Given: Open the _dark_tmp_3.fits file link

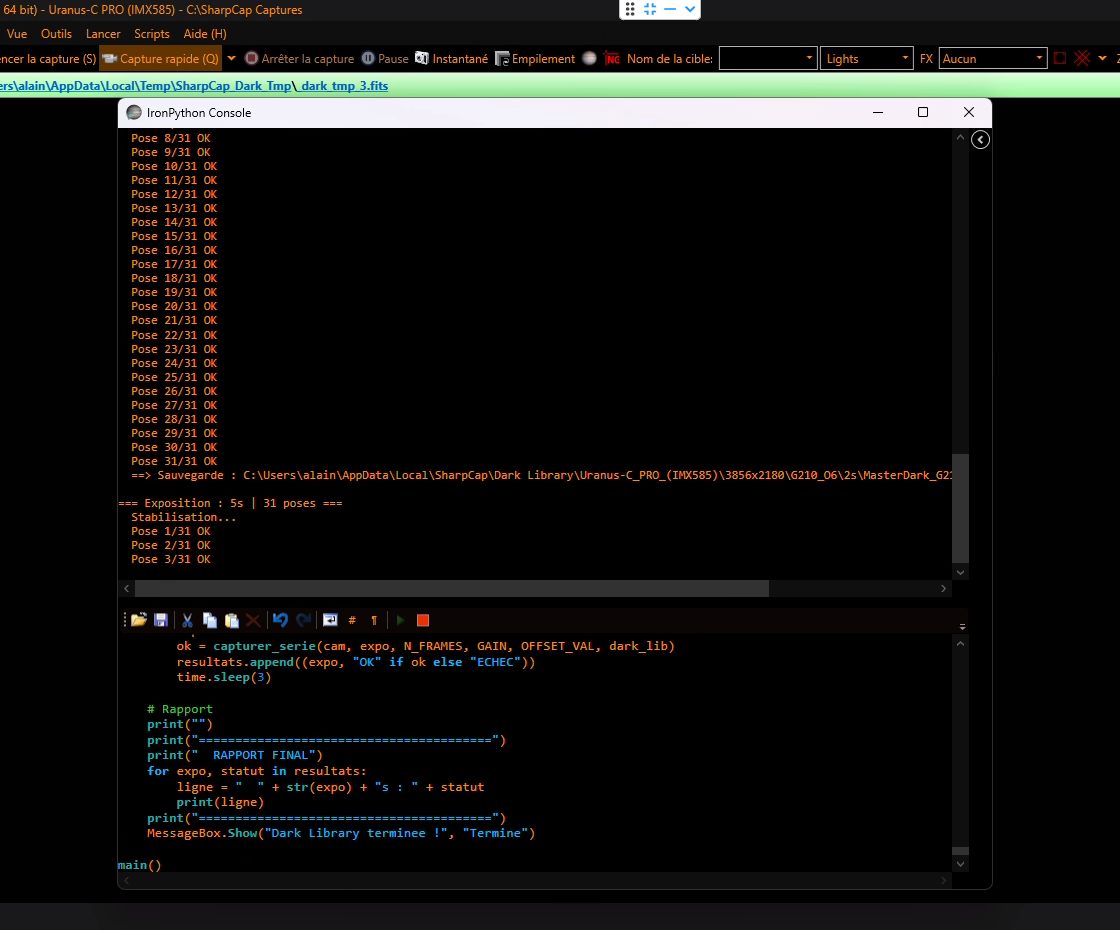Looking at the screenshot, I should [x=344, y=86].
